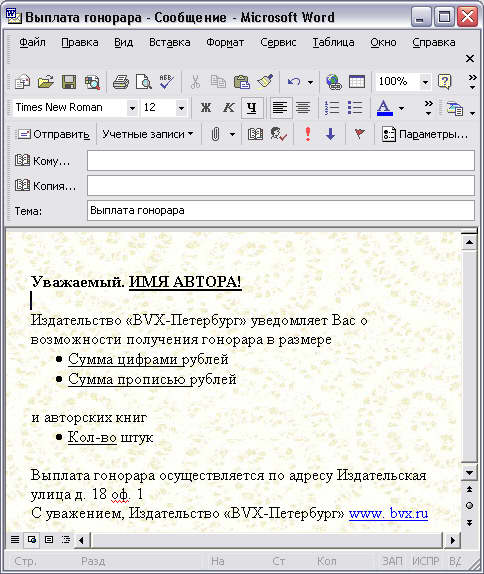Click the Копия... button
484x574 pixels.
(x=45, y=186)
